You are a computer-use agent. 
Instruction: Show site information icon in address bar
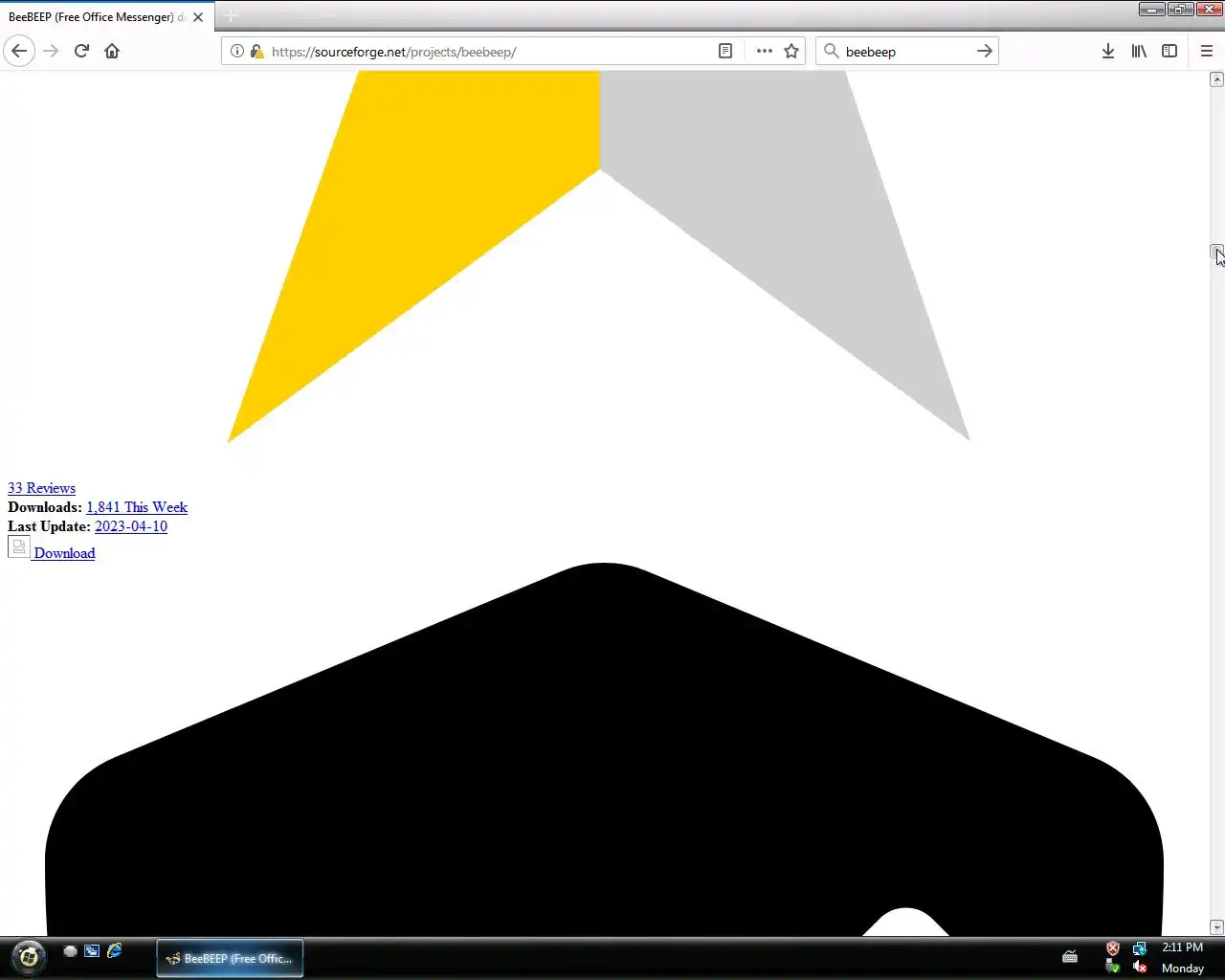(237, 51)
